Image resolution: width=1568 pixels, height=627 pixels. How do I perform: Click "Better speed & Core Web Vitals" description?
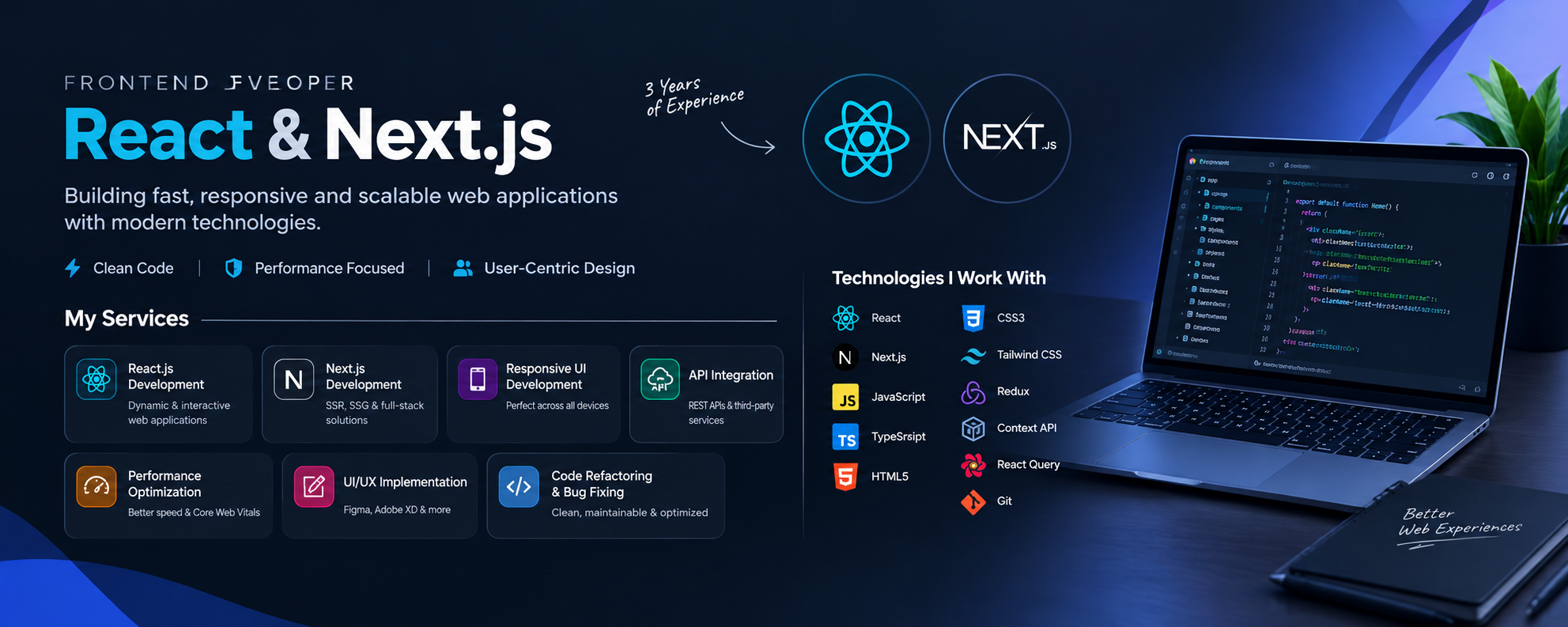coord(194,512)
